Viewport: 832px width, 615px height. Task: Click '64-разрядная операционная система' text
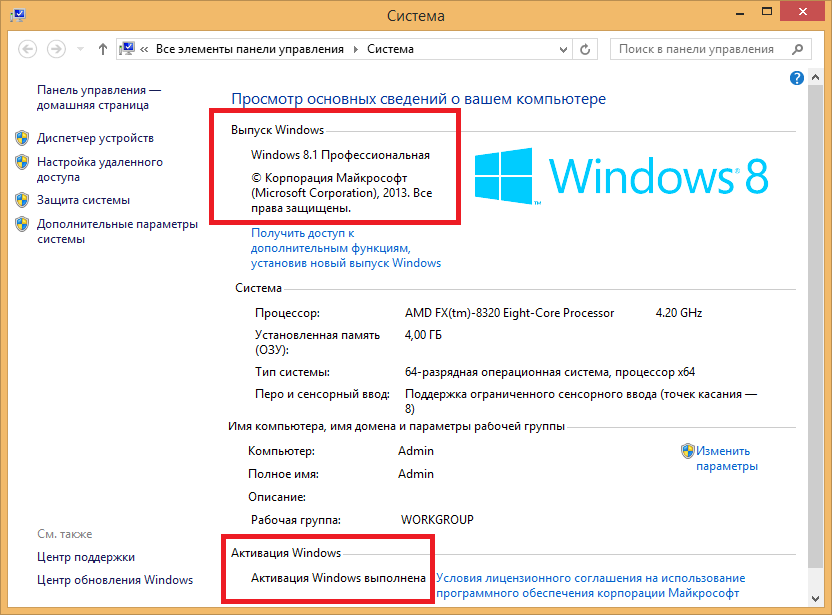coord(507,372)
